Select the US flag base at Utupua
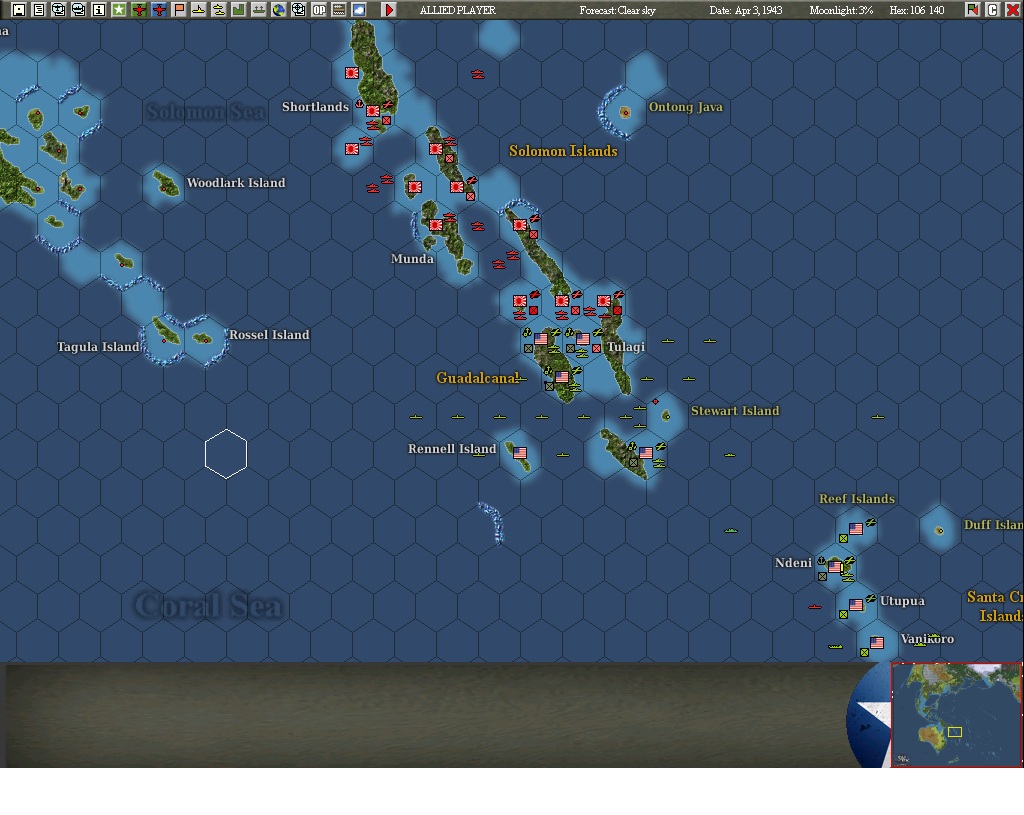 (x=856, y=605)
